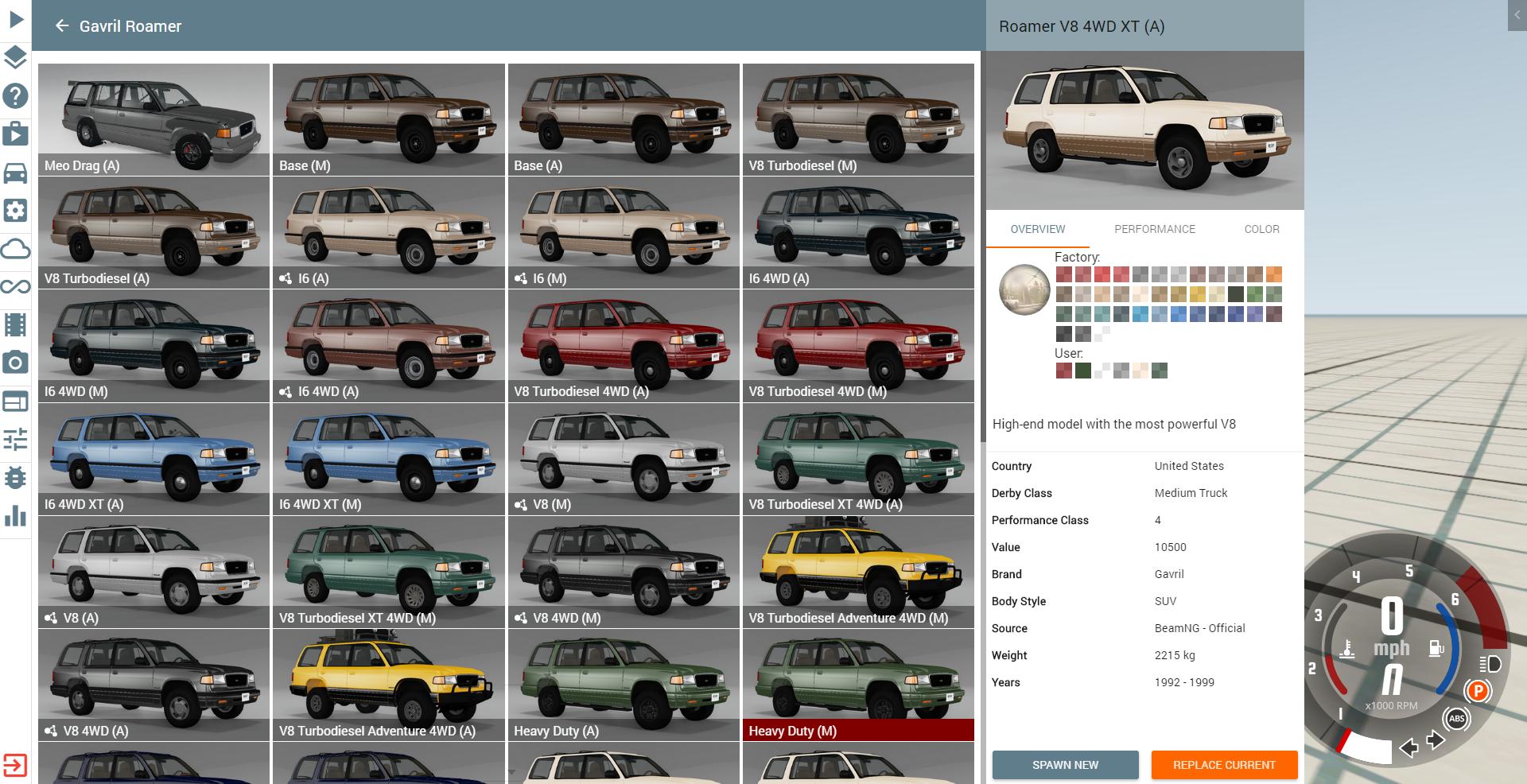Pick the yellow factory color swatch
This screenshot has width=1527, height=784.
pyautogui.click(x=1198, y=294)
